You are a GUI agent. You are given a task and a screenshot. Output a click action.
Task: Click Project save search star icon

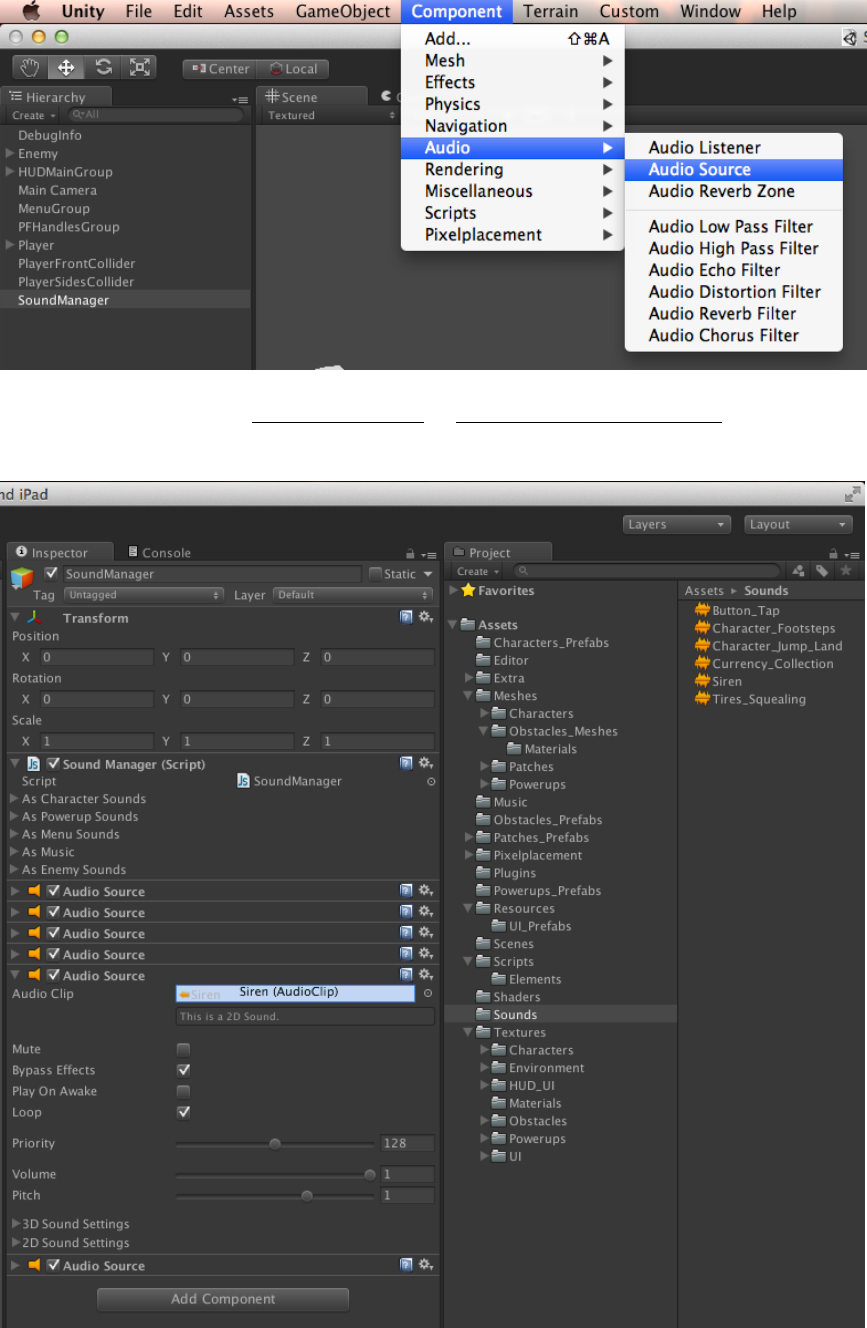click(846, 571)
